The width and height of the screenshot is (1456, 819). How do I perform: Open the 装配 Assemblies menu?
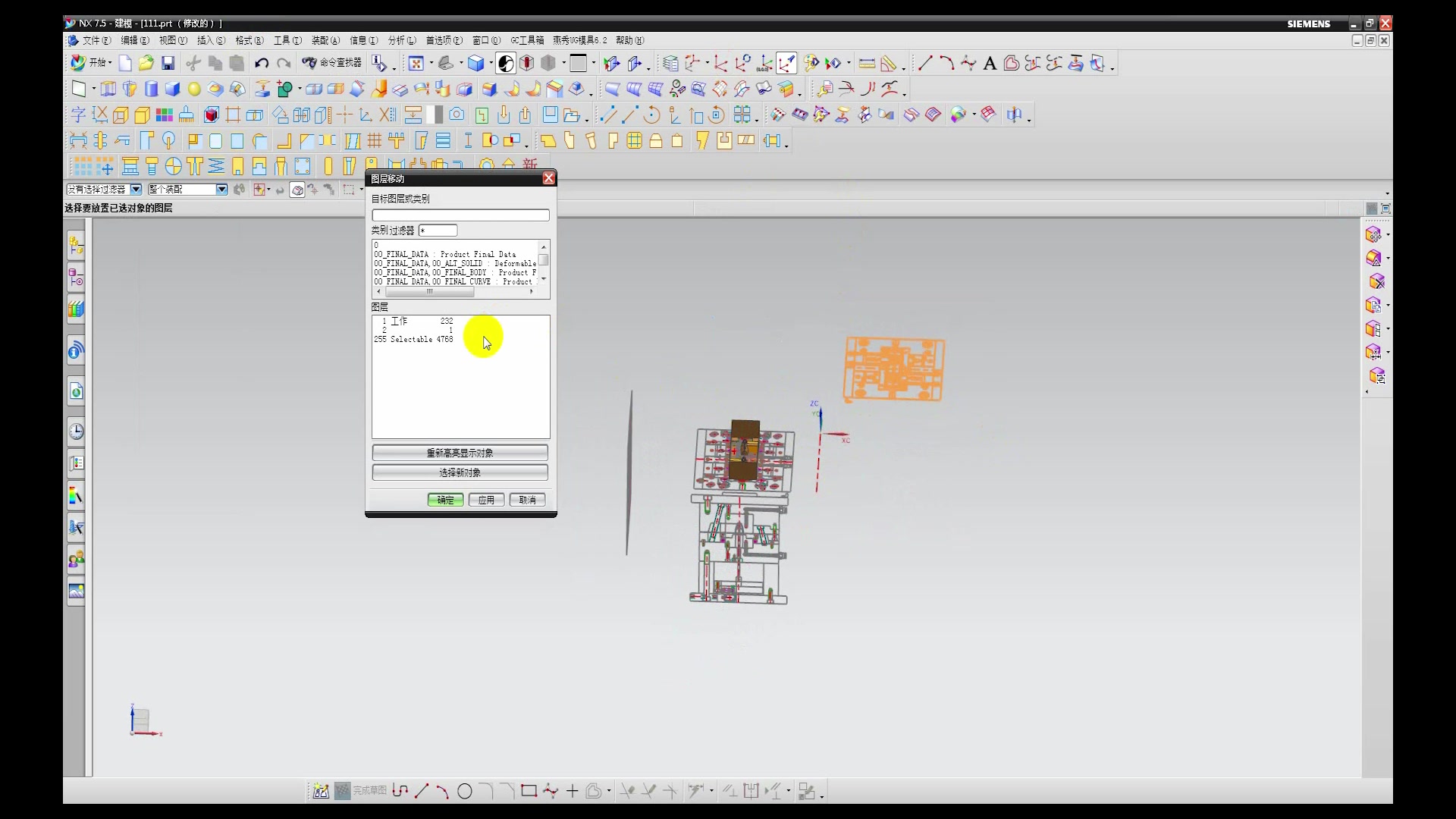pyautogui.click(x=325, y=40)
